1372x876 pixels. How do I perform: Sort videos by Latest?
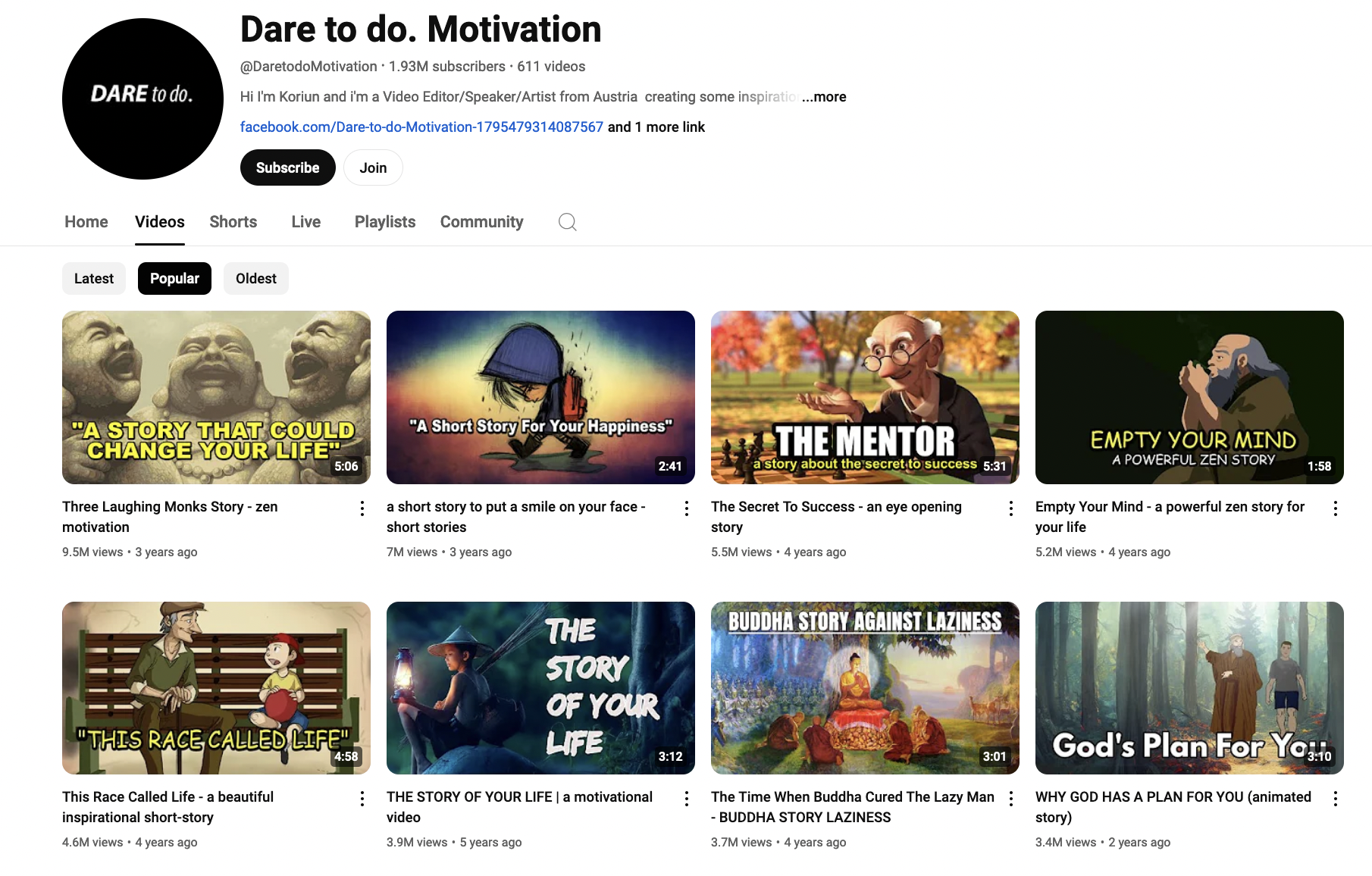pyautogui.click(x=94, y=278)
